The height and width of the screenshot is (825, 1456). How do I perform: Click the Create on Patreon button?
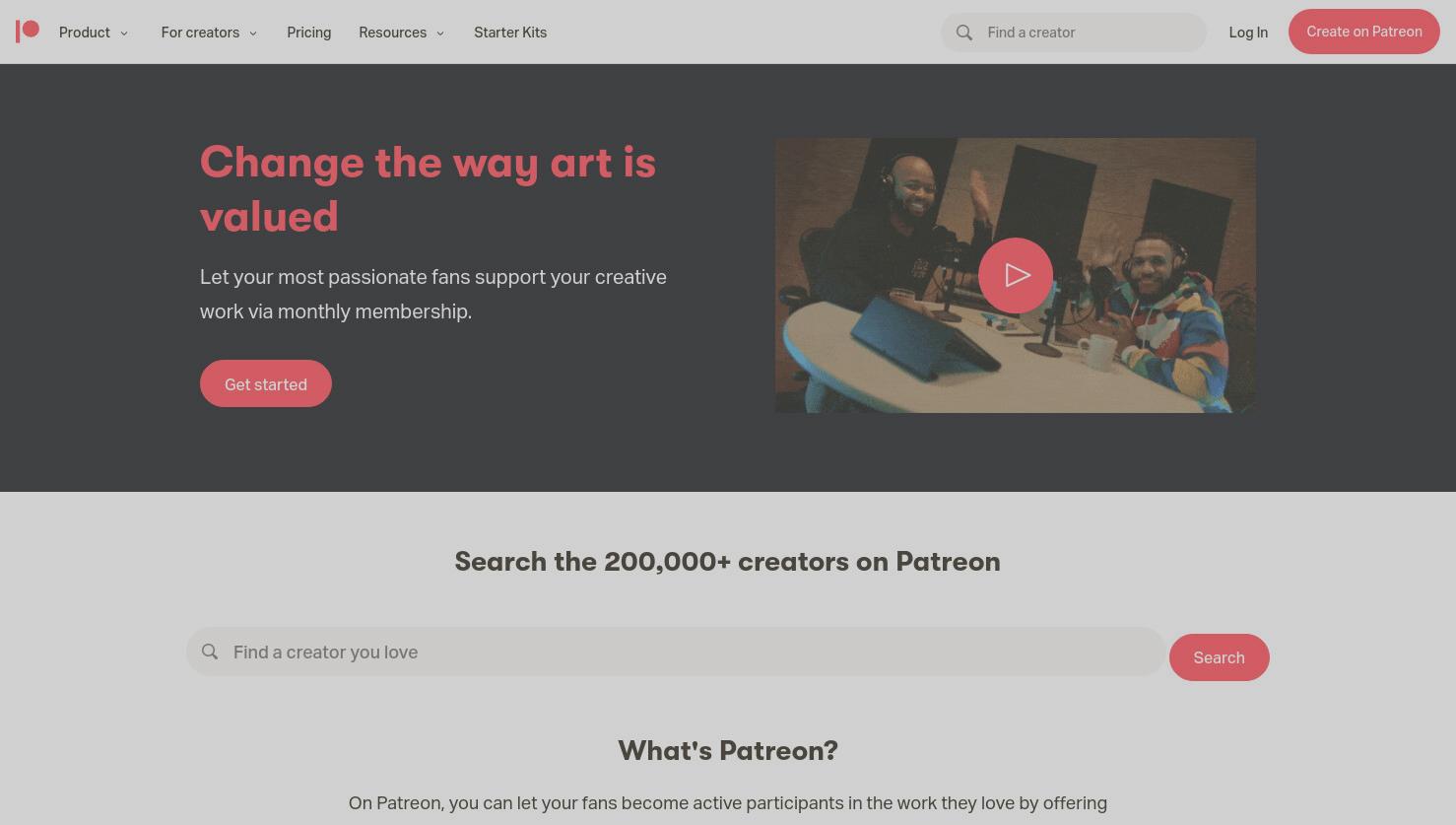coord(1364,32)
